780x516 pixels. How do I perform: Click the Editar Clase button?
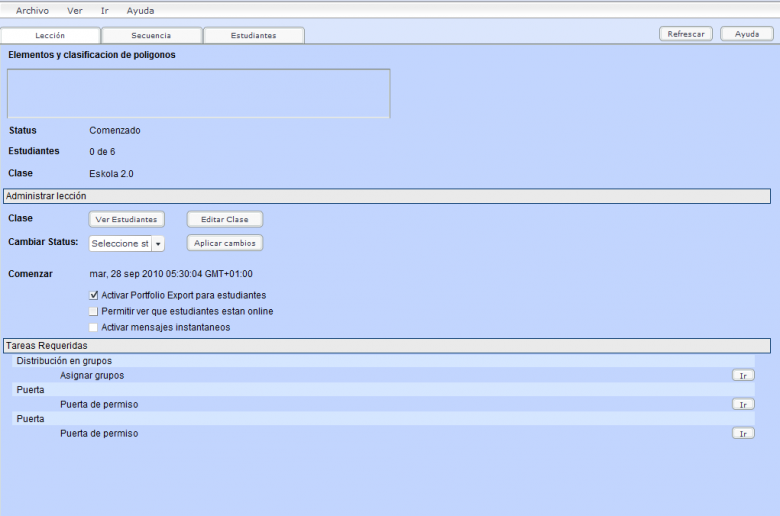(225, 219)
